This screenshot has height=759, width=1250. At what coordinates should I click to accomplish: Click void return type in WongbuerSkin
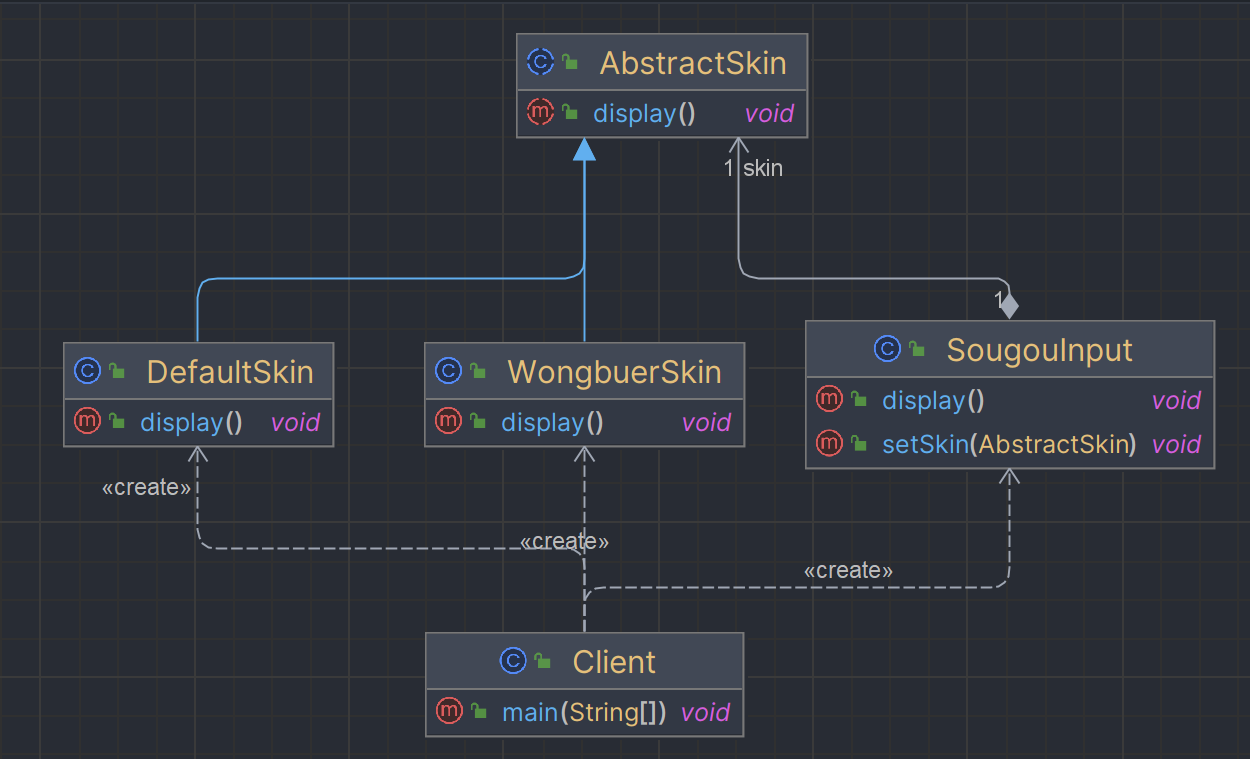click(706, 422)
